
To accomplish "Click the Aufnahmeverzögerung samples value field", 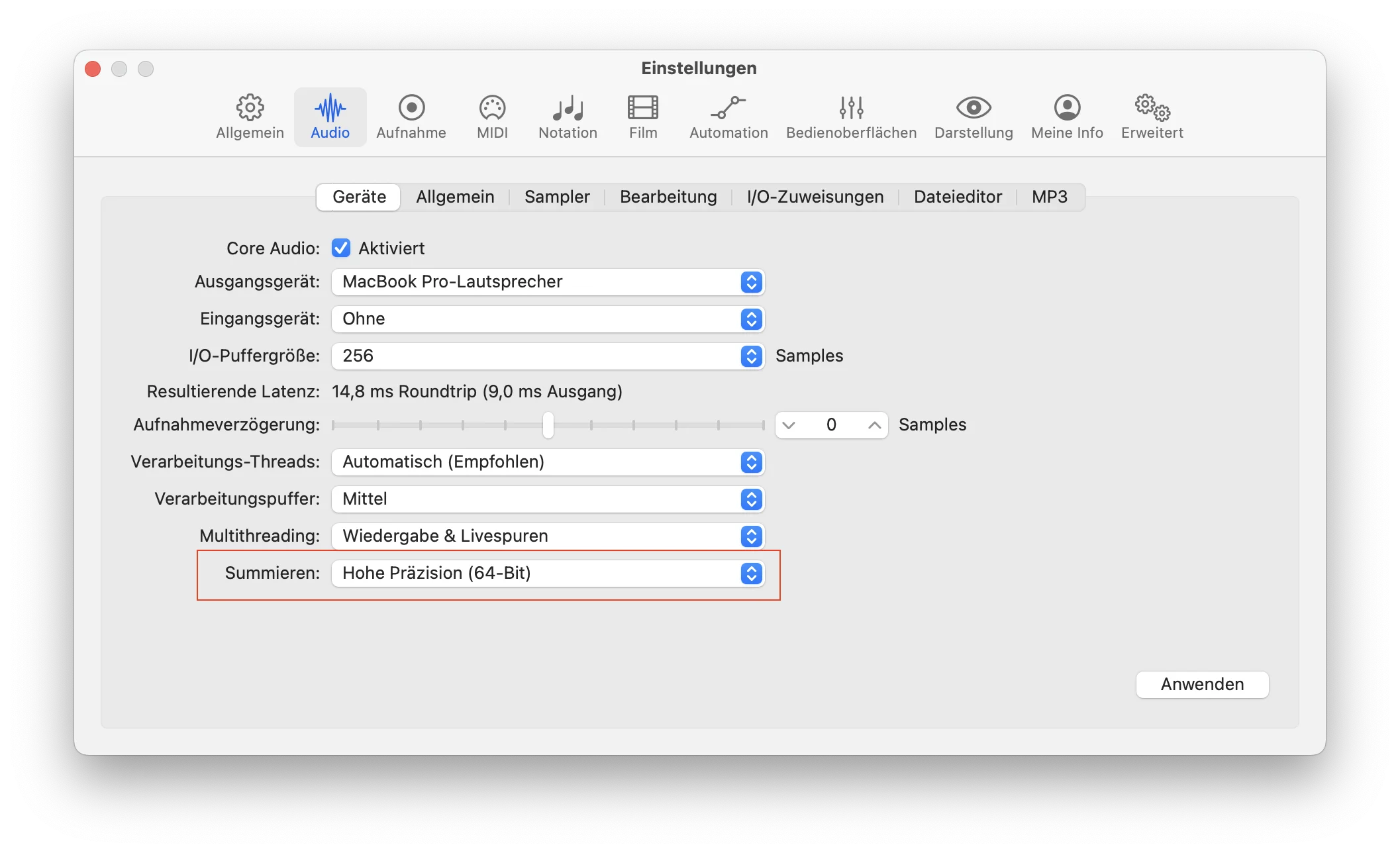I will 831,425.
